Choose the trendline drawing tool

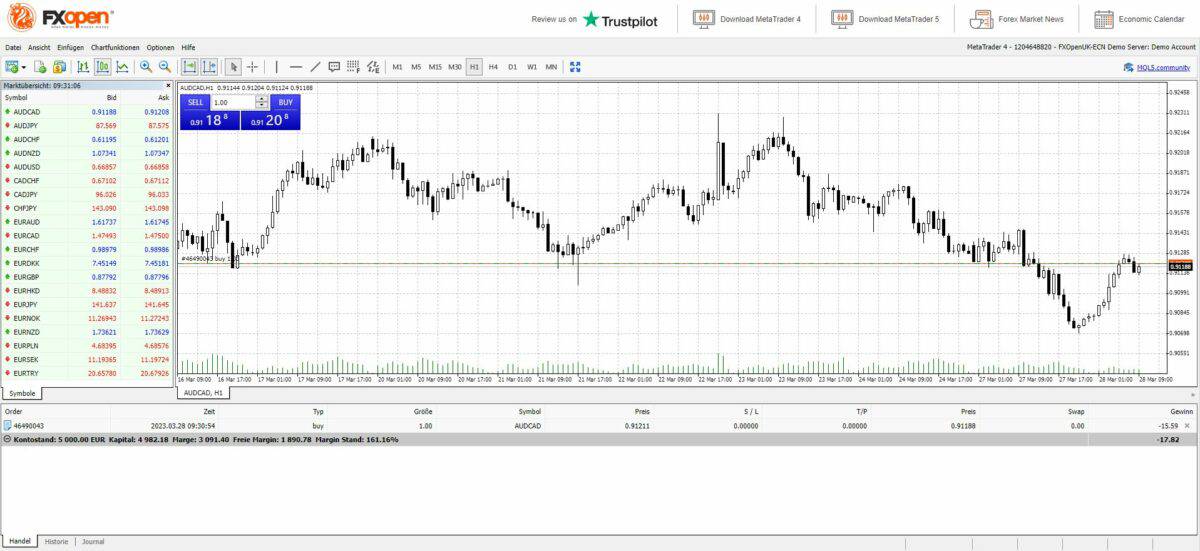point(315,67)
